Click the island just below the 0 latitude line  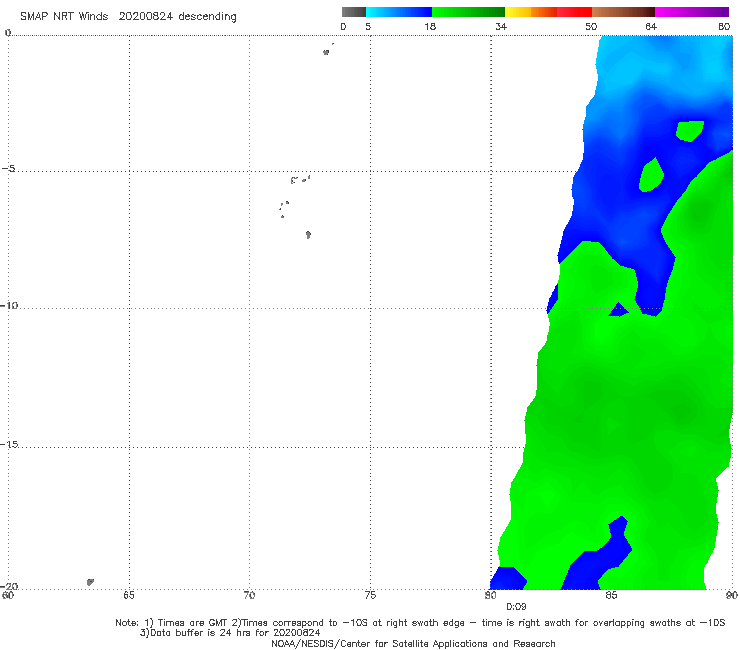coord(326,52)
